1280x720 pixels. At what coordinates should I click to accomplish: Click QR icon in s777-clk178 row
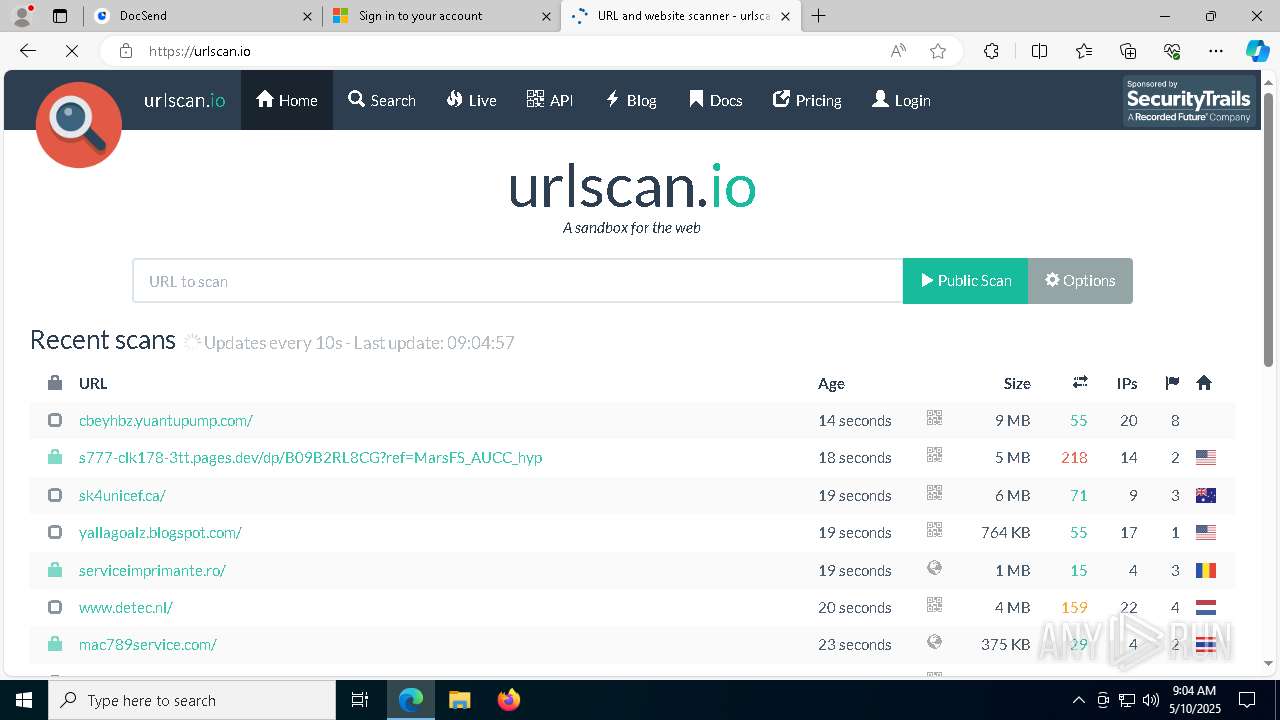tap(934, 455)
